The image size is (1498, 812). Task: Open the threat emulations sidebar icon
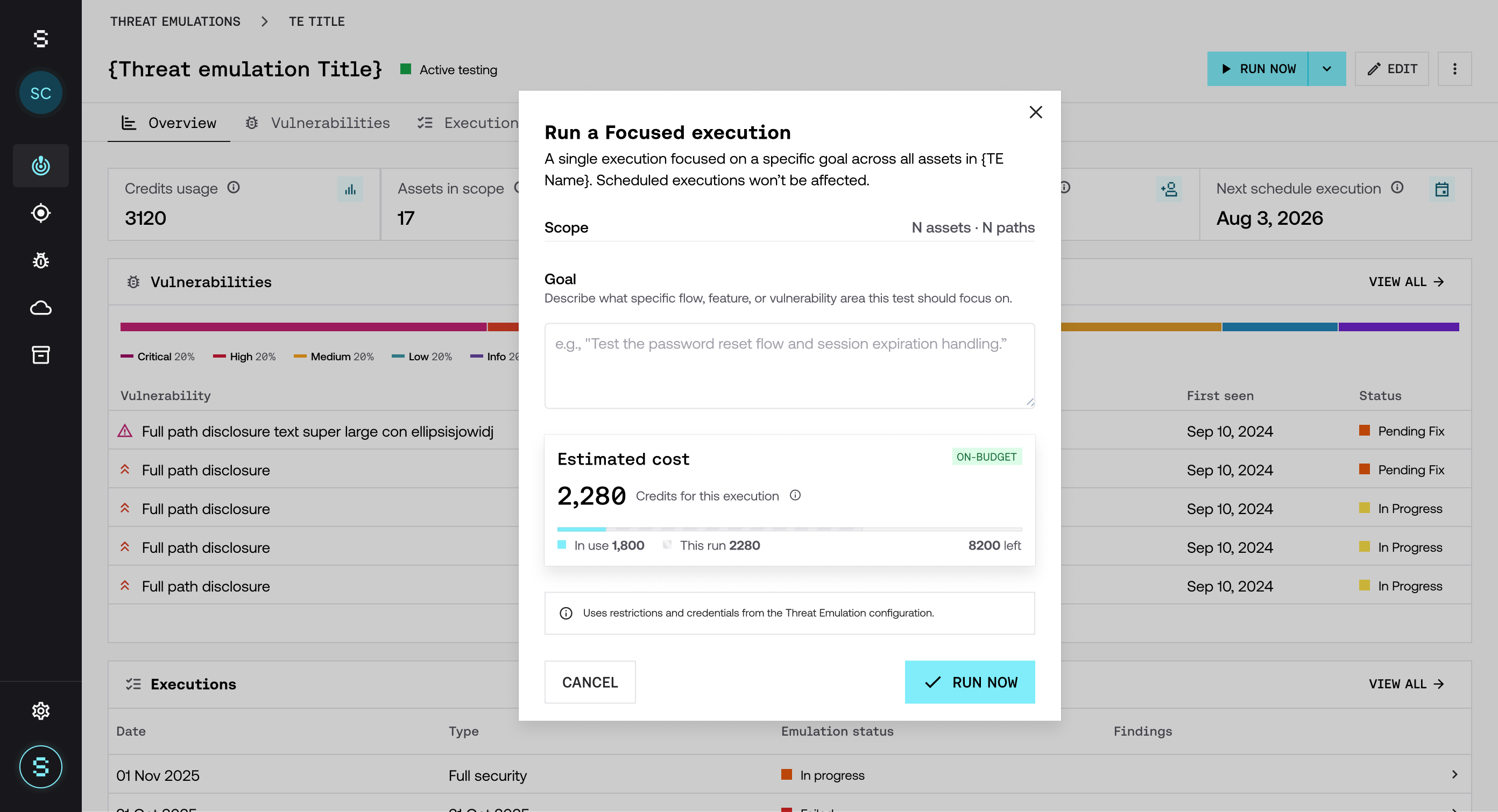(x=41, y=166)
